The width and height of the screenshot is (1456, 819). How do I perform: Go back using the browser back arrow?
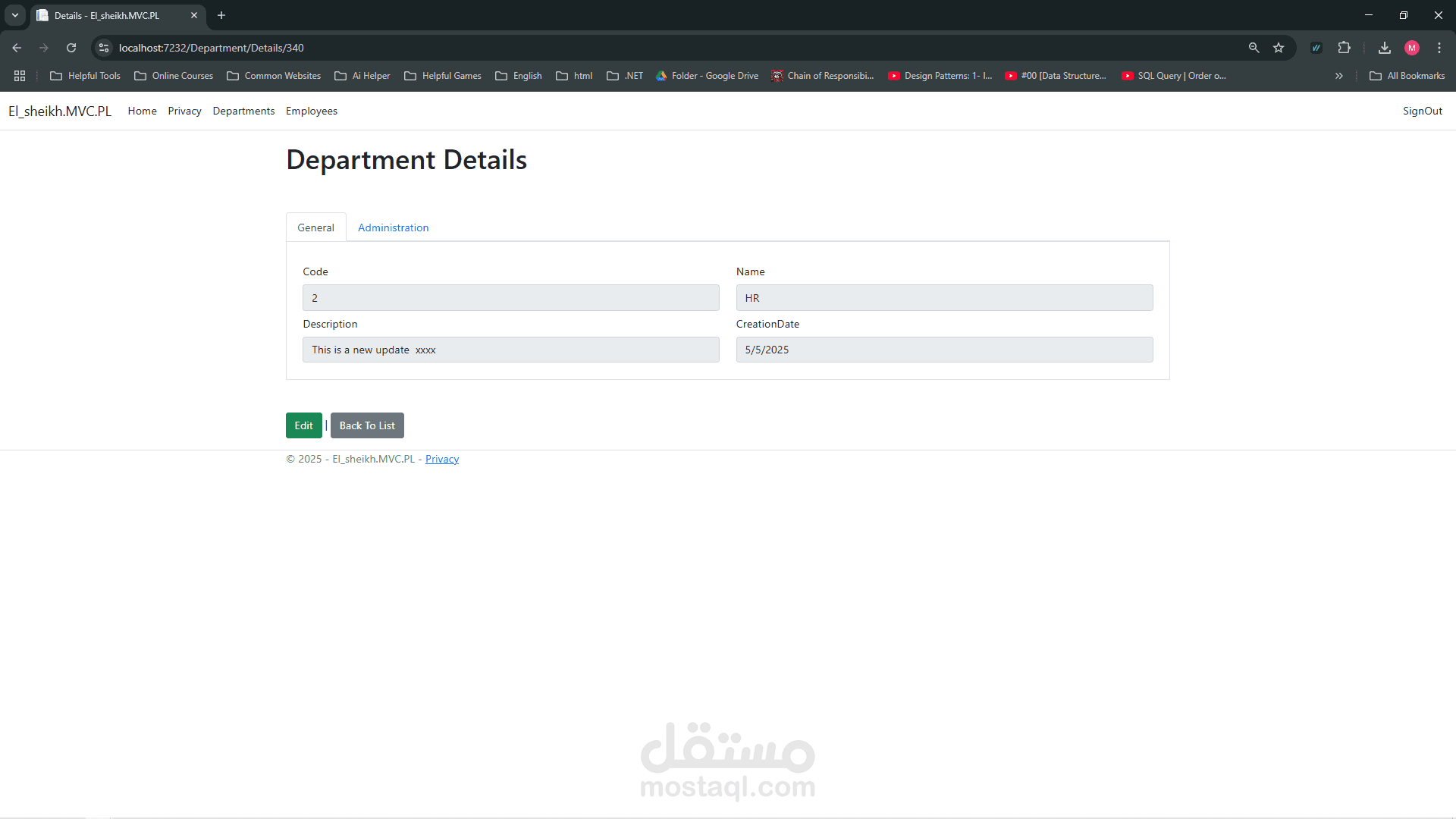[x=17, y=48]
